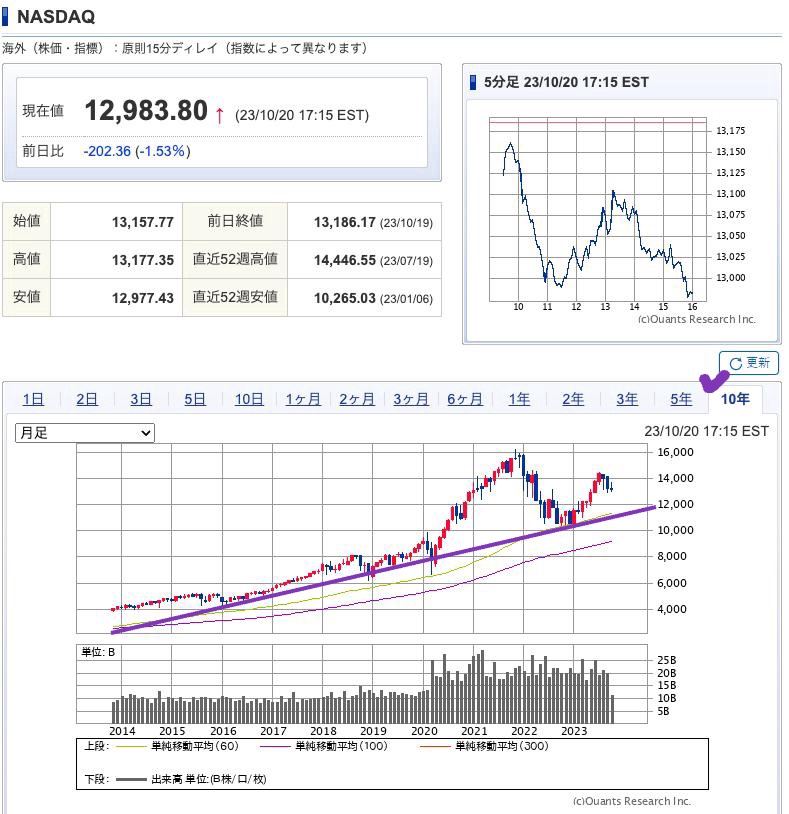This screenshot has width=789, height=814.
Task: Click the 安値 value 12,977.43
Action: [143, 298]
